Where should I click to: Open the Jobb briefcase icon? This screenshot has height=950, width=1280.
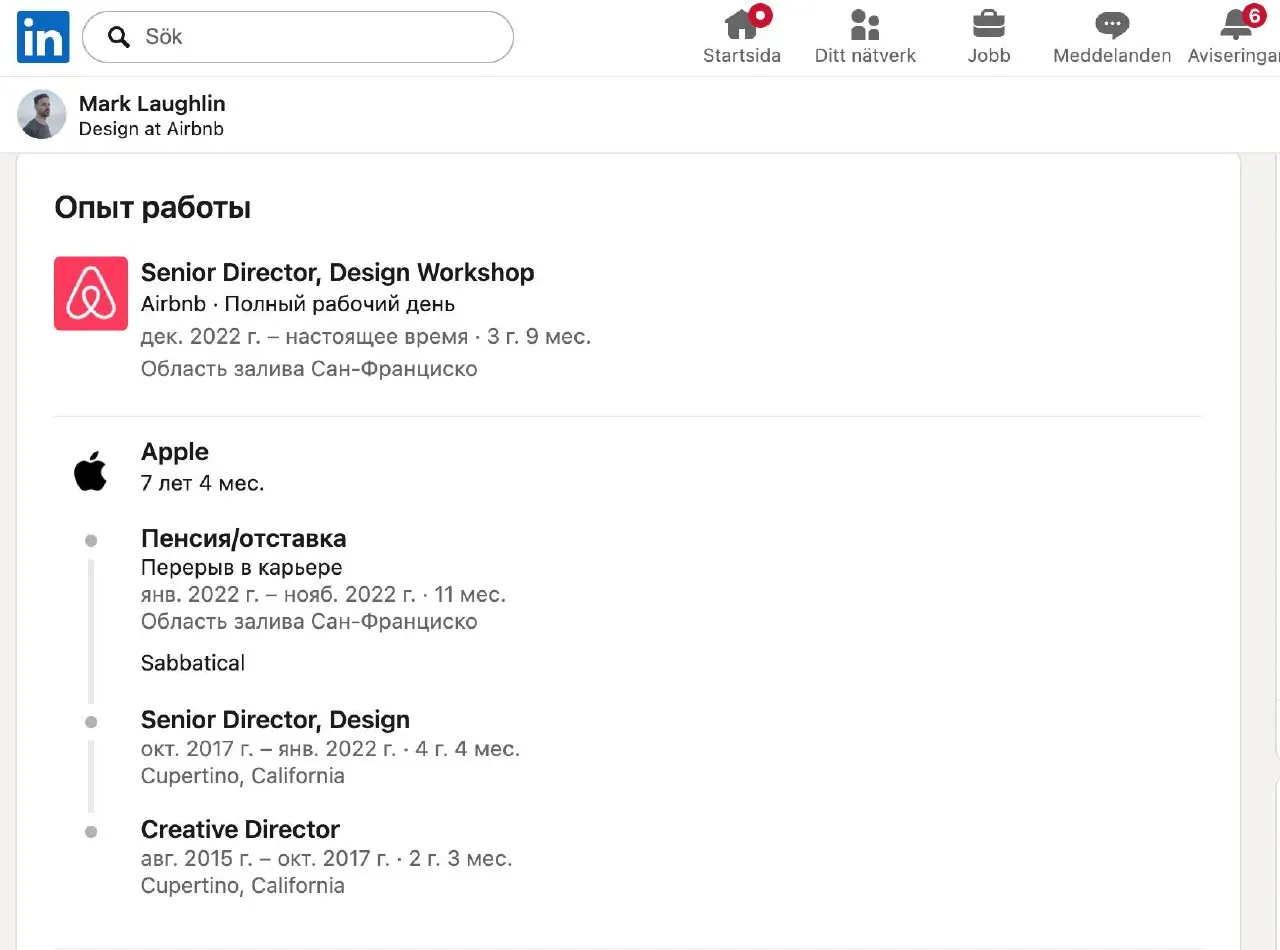pos(989,23)
